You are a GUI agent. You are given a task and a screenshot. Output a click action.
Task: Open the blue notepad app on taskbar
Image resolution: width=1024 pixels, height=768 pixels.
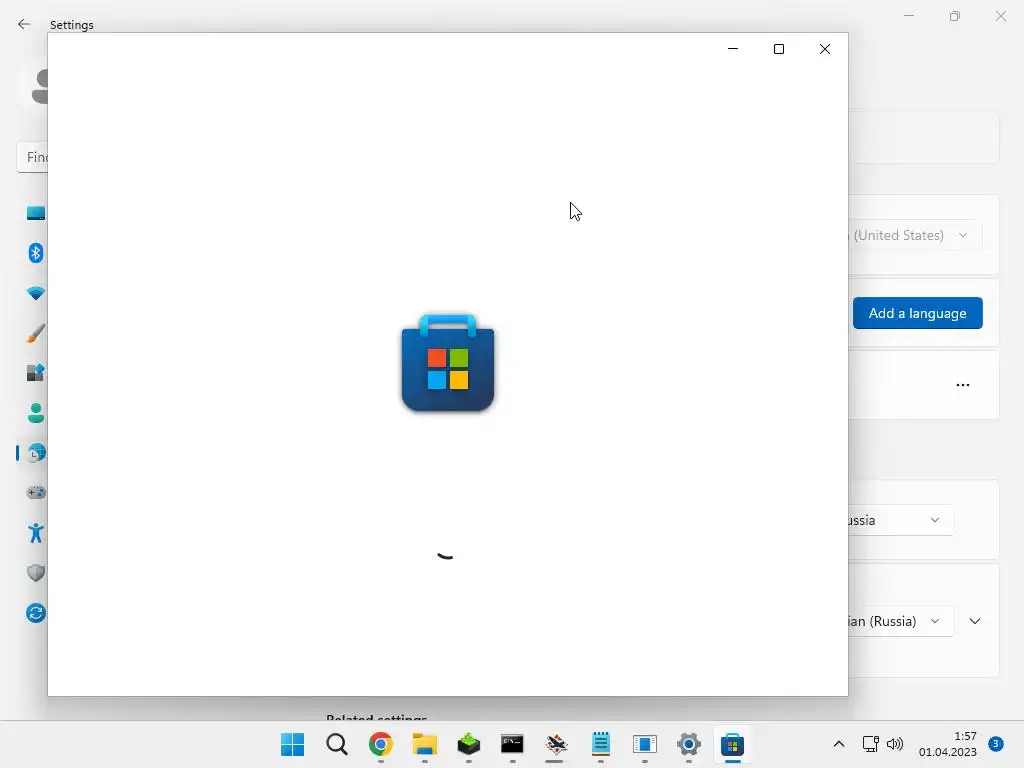point(601,744)
